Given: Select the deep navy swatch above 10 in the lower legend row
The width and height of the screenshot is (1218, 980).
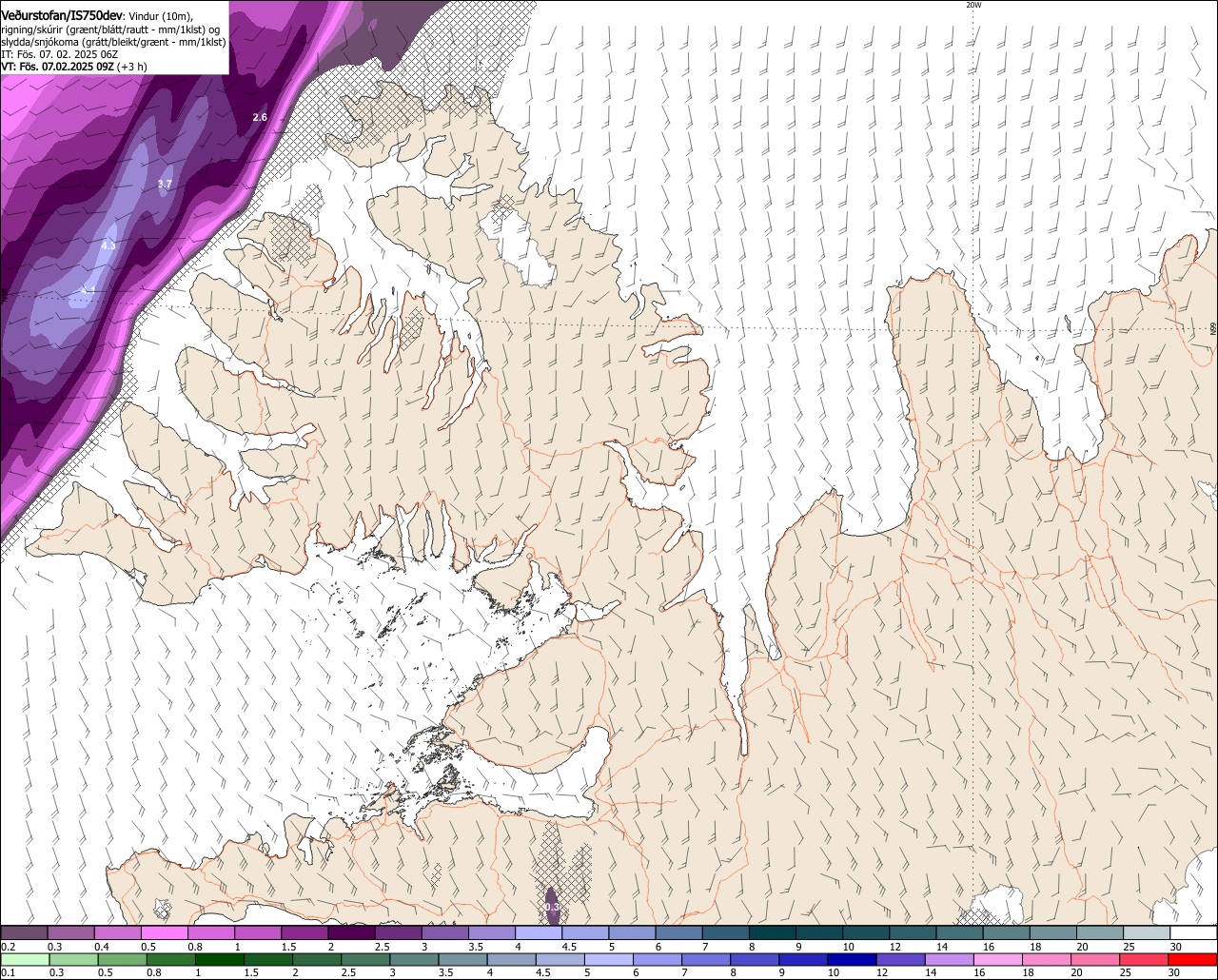Looking at the screenshot, I should point(852,960).
